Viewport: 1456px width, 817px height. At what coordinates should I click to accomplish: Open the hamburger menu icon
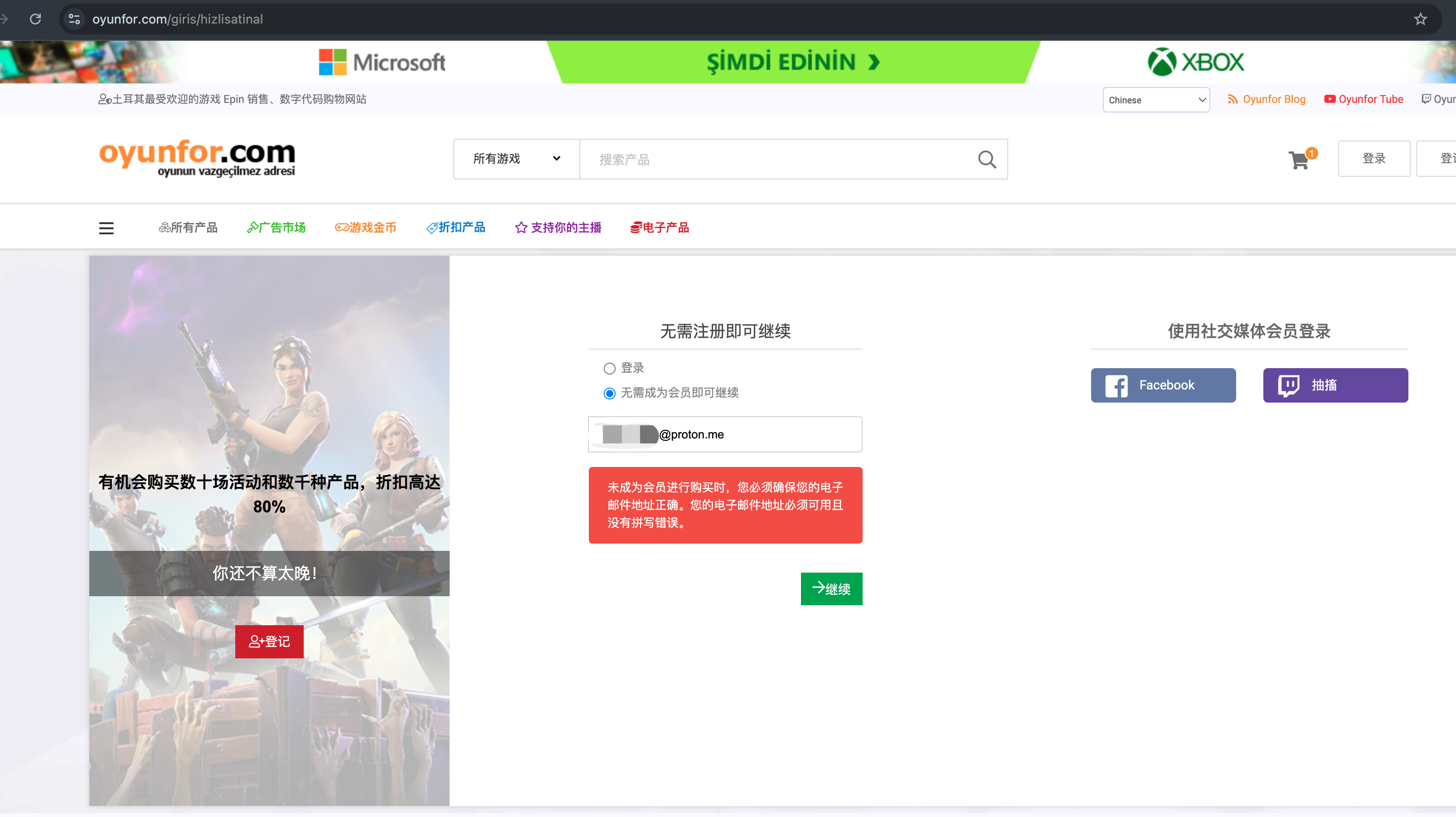(106, 228)
